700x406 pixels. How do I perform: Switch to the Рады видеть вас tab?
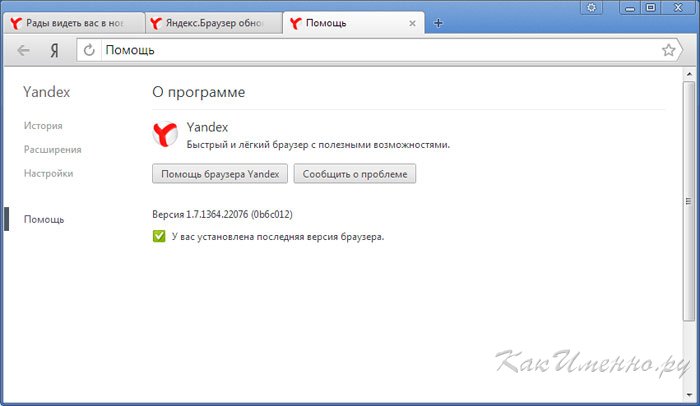point(74,23)
